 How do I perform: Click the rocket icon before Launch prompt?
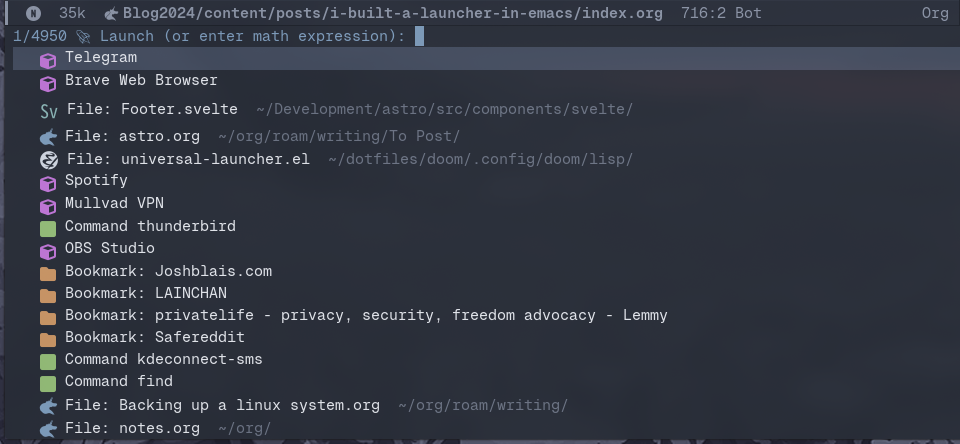pos(83,36)
